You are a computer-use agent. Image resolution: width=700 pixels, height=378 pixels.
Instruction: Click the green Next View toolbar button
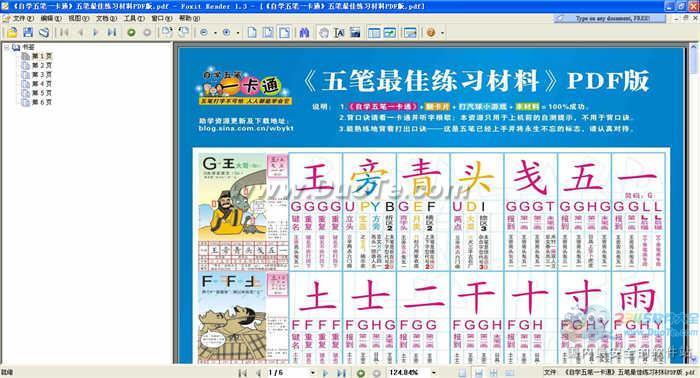click(131, 32)
